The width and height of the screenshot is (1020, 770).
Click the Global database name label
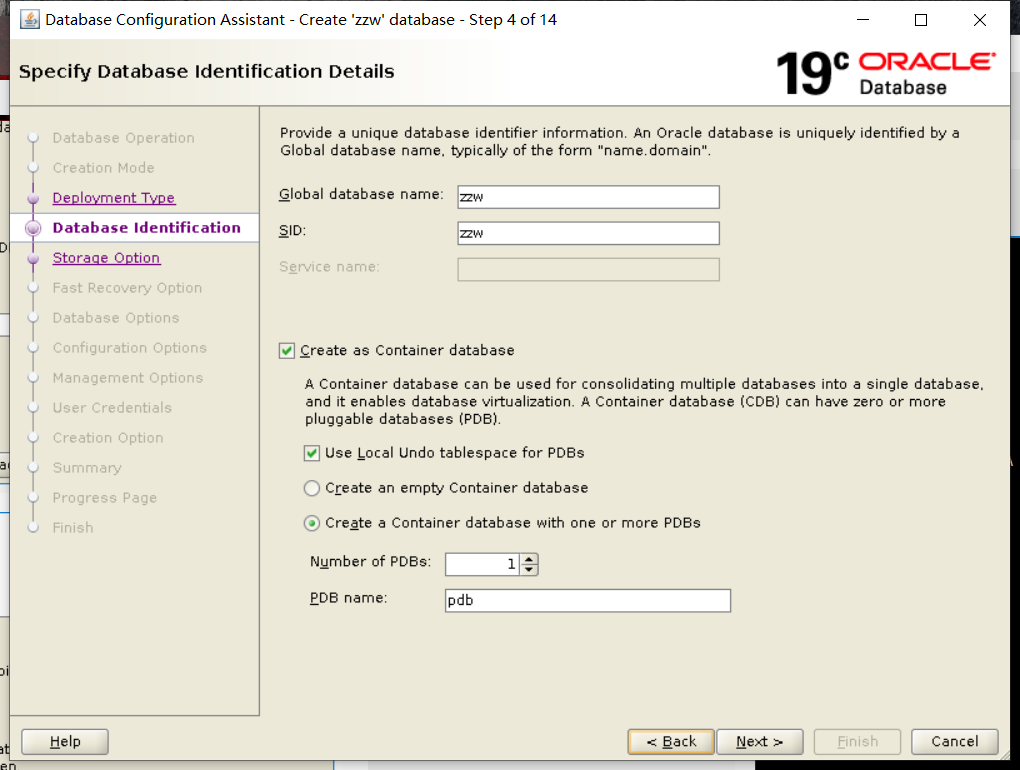361,194
